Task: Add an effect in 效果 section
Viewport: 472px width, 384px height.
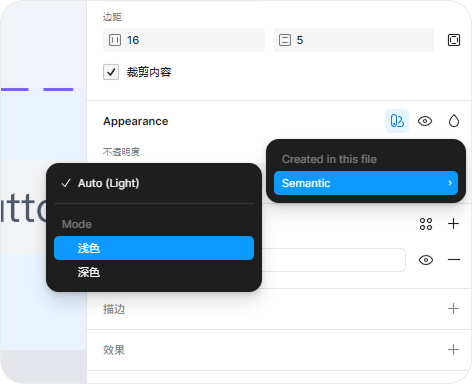Action: coord(453,350)
